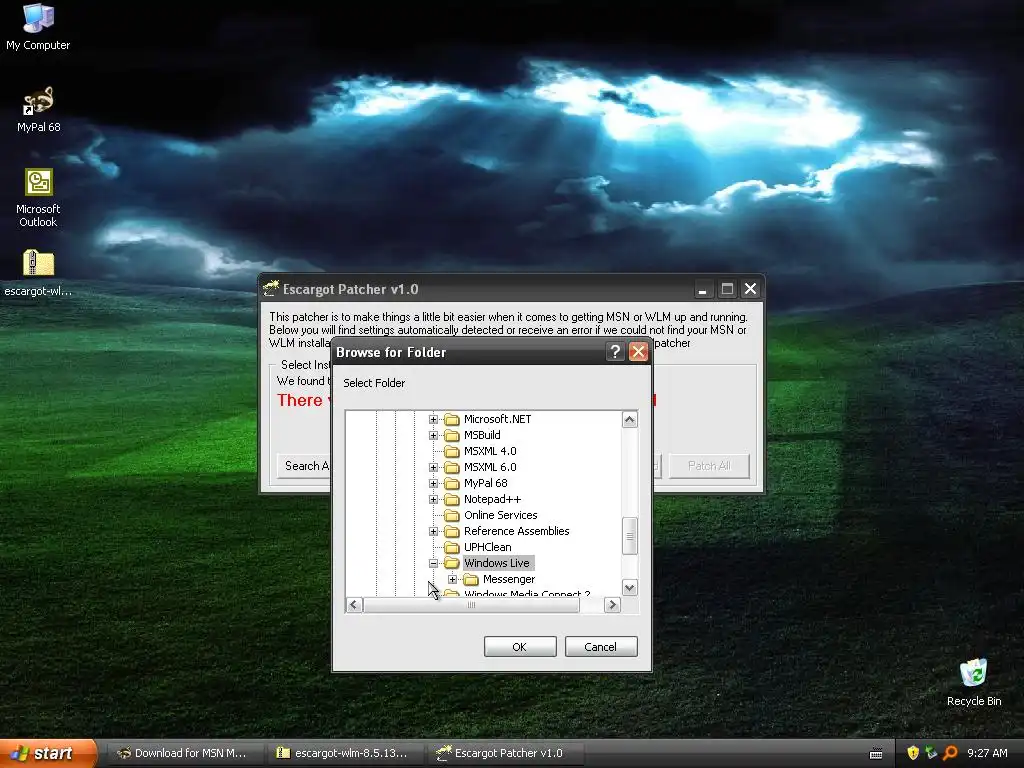Open the Microsoft Outlook desktop icon
This screenshot has height=768, width=1024.
click(x=38, y=197)
